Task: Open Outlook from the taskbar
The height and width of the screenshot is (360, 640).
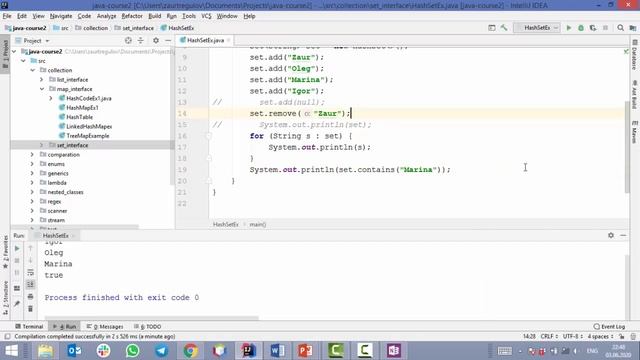Action: [74, 351]
